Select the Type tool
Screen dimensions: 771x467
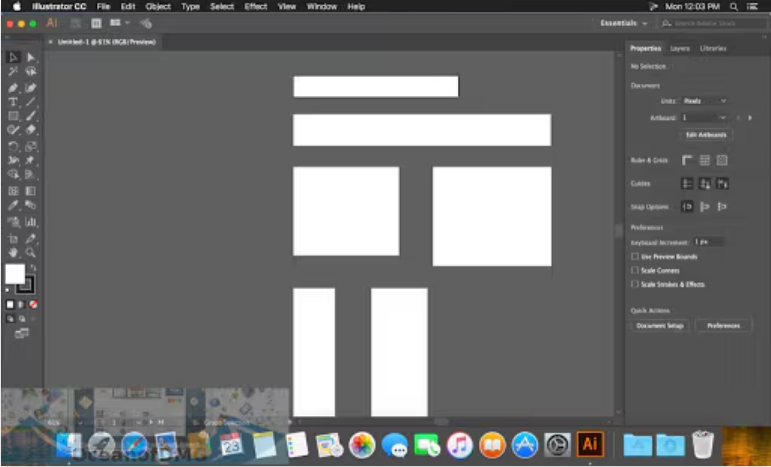13,102
